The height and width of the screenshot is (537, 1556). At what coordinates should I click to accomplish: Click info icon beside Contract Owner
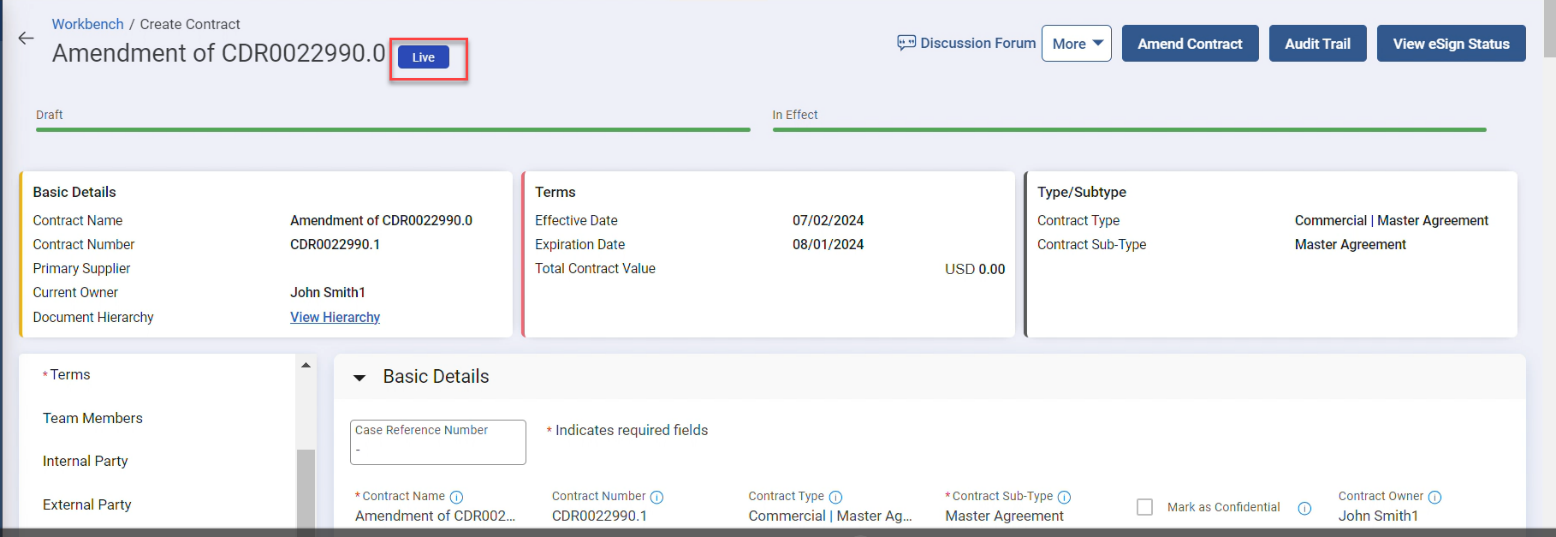1434,497
